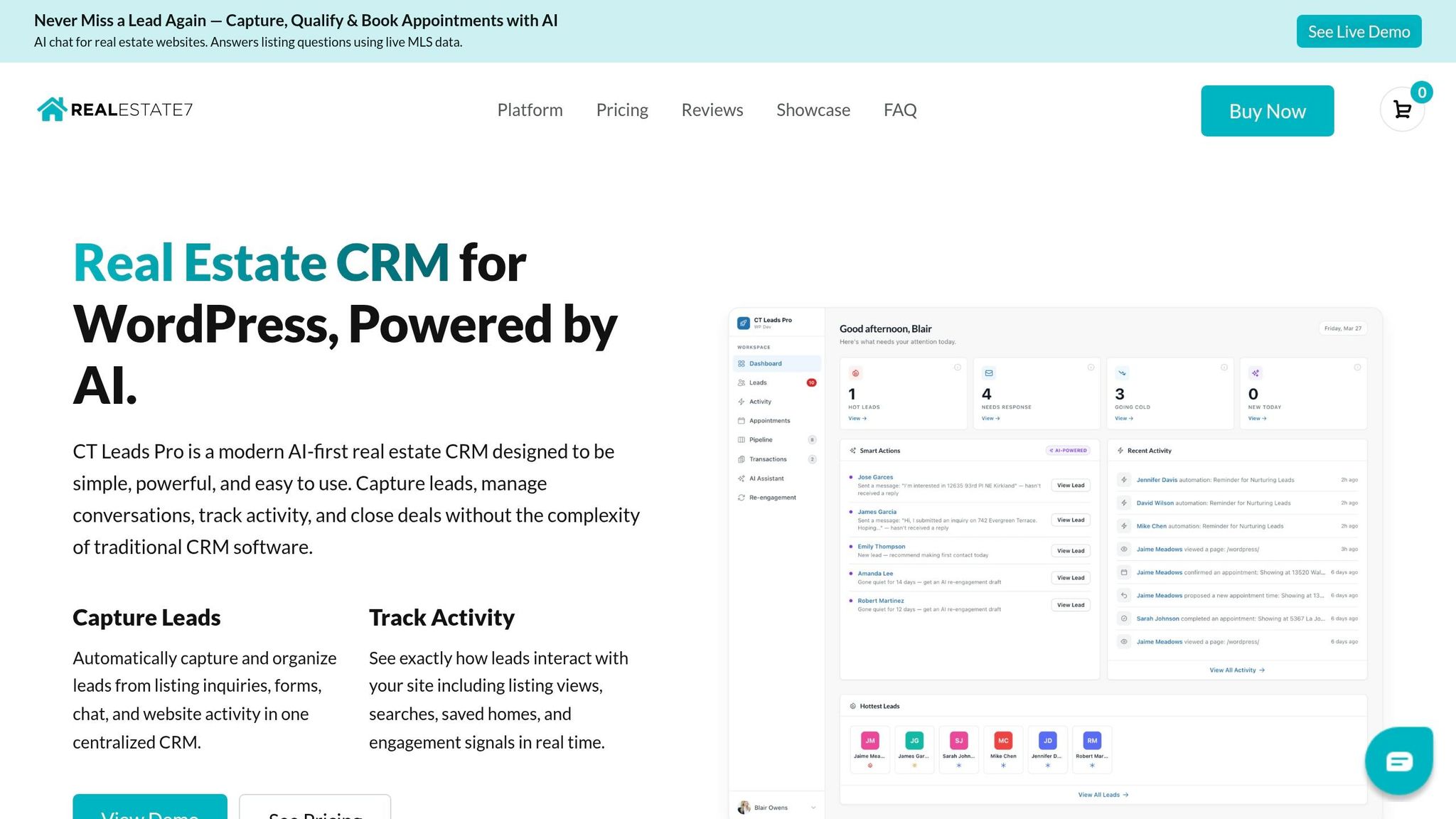
Task: Expand the Blair Owens account chevron
Action: (x=813, y=808)
